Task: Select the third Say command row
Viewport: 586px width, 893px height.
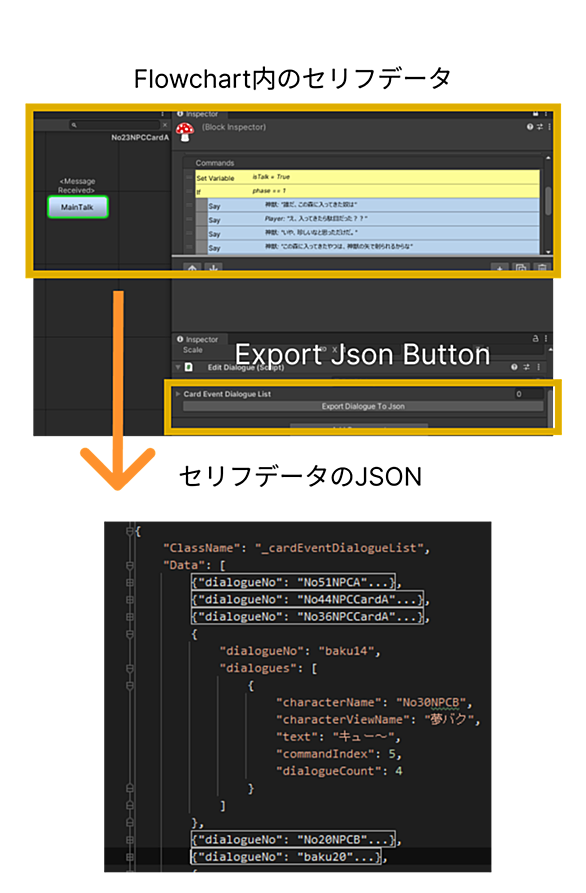Action: [x=373, y=234]
